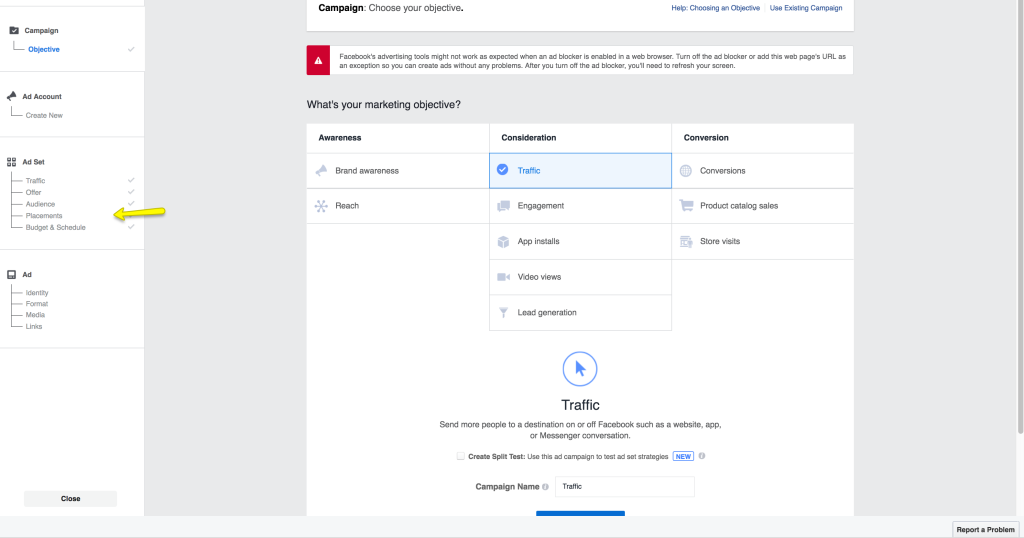1024x538 pixels.
Task: Select the Product catalog sales objective
Action: [763, 206]
